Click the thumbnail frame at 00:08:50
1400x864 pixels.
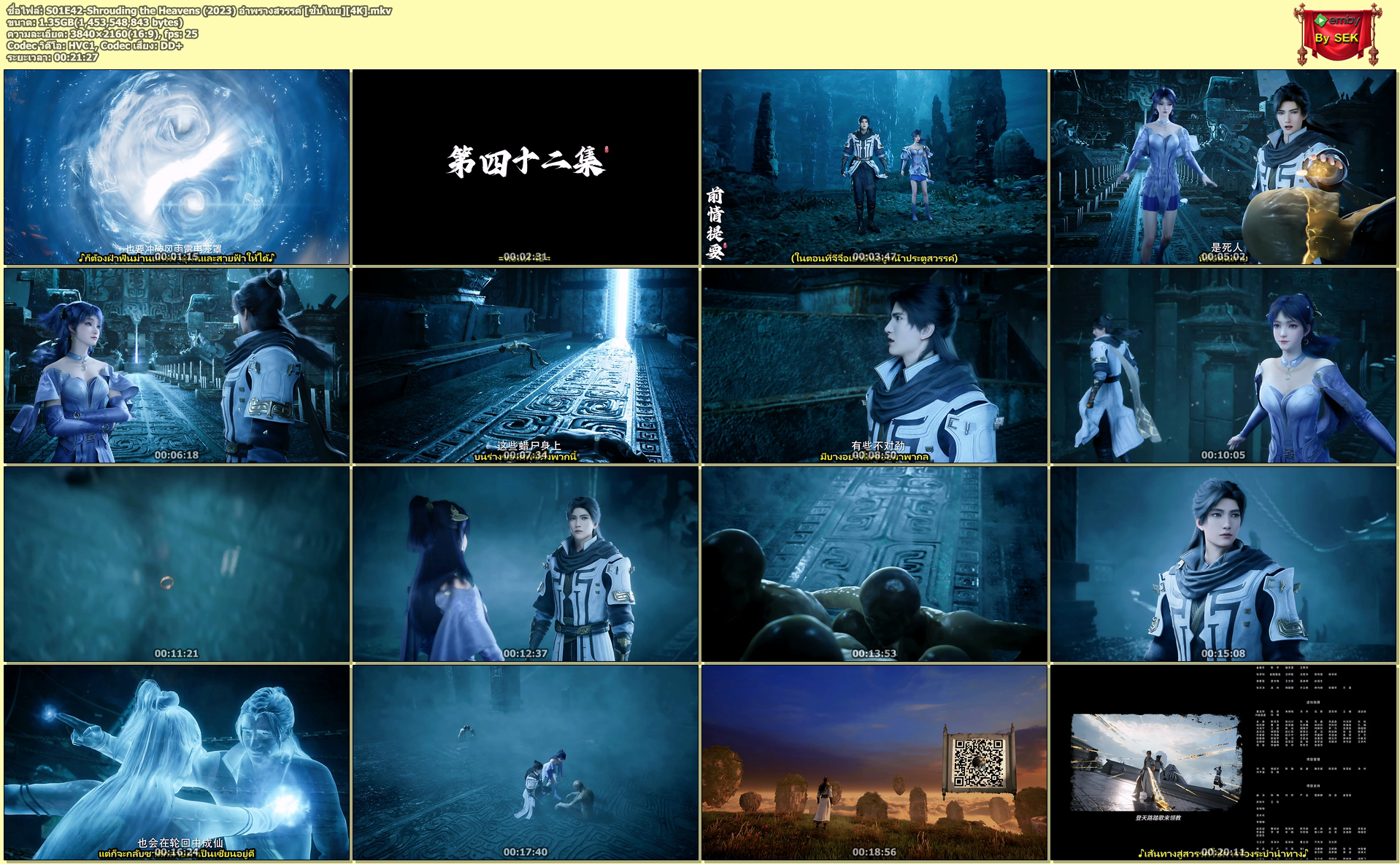coord(874,366)
